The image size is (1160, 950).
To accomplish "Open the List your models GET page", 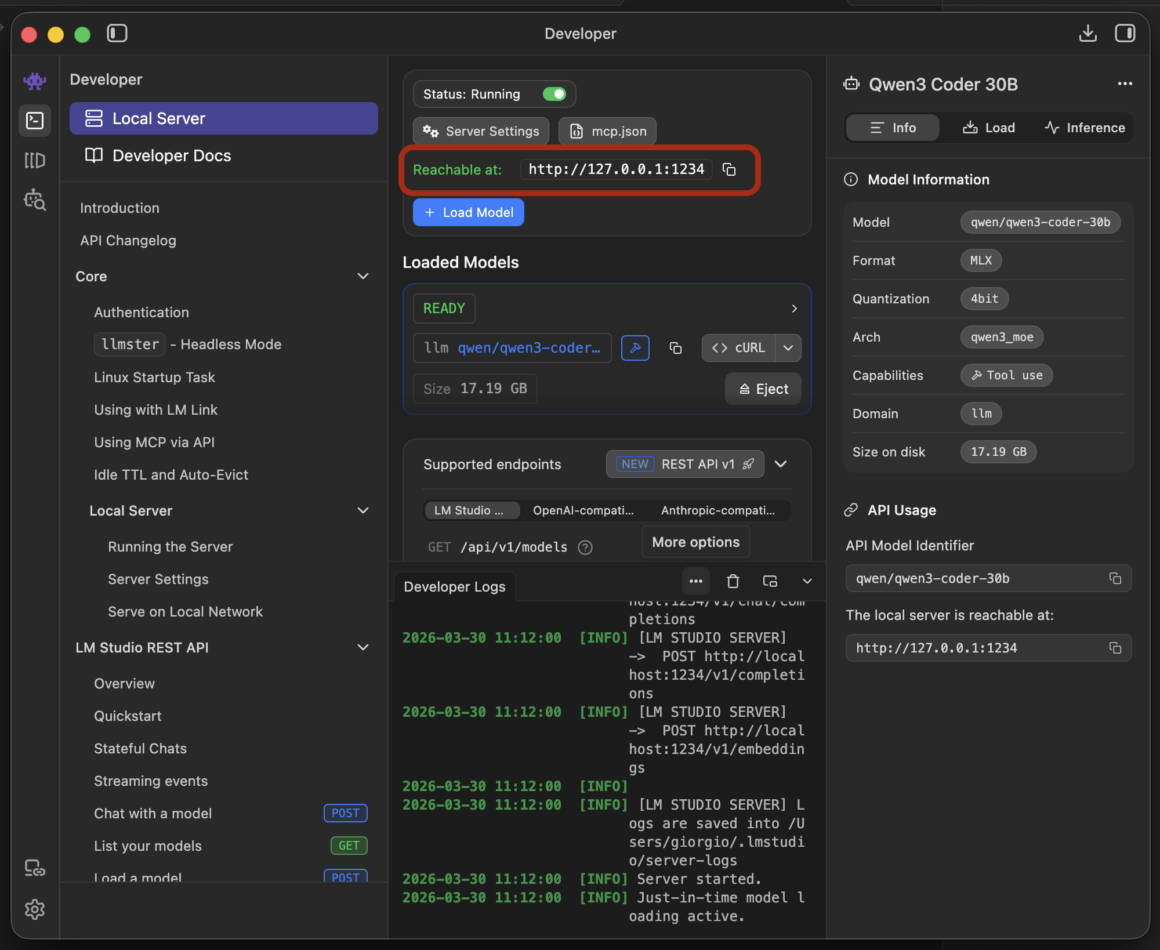I will 230,846.
